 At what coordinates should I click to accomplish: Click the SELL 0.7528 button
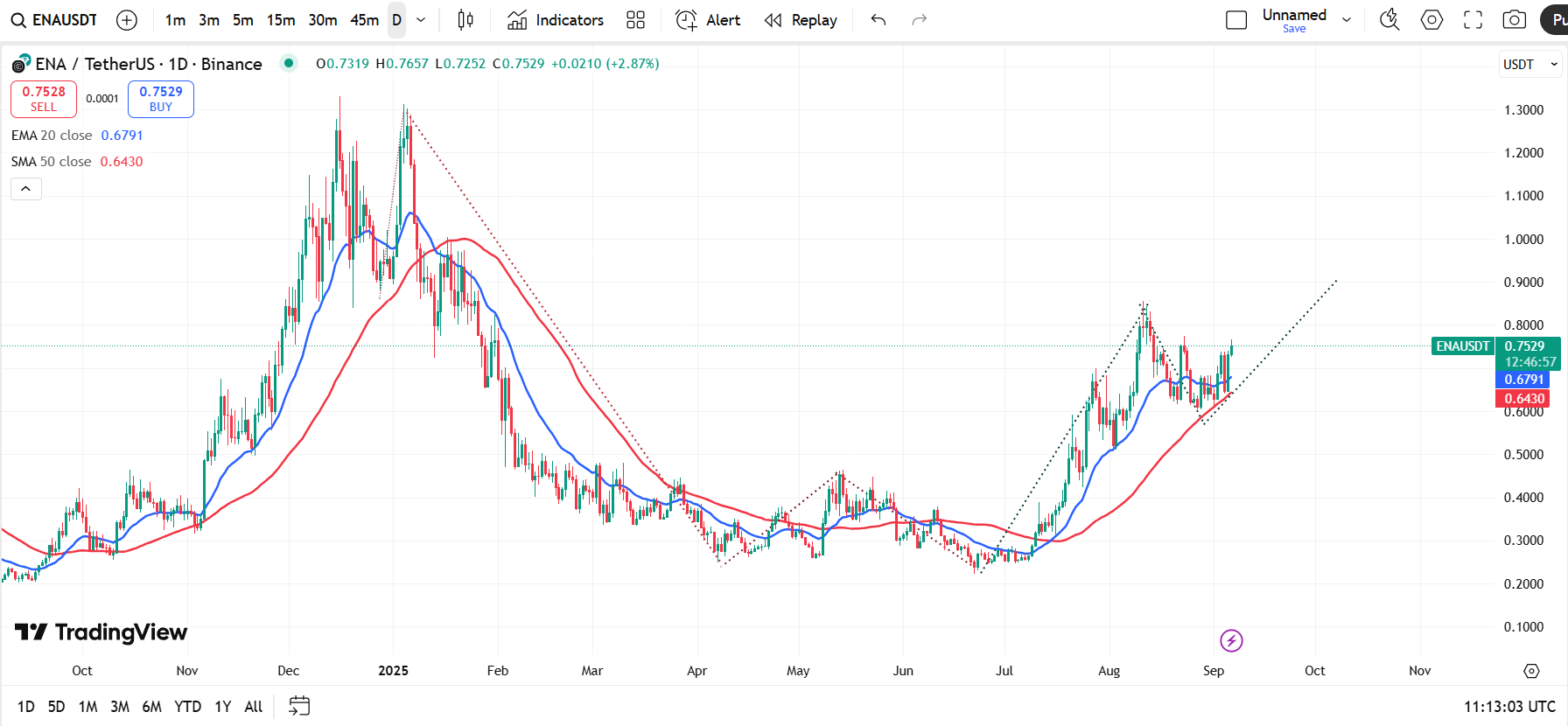pyautogui.click(x=44, y=99)
